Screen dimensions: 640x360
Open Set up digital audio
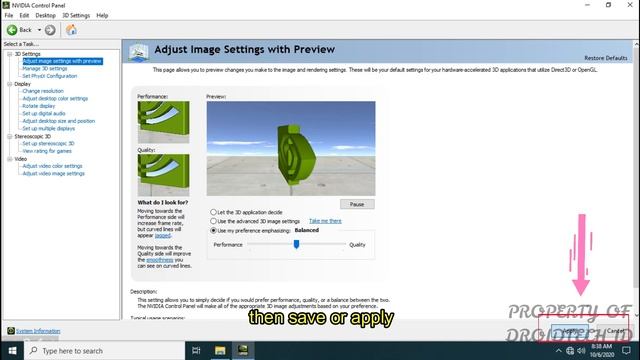44,113
